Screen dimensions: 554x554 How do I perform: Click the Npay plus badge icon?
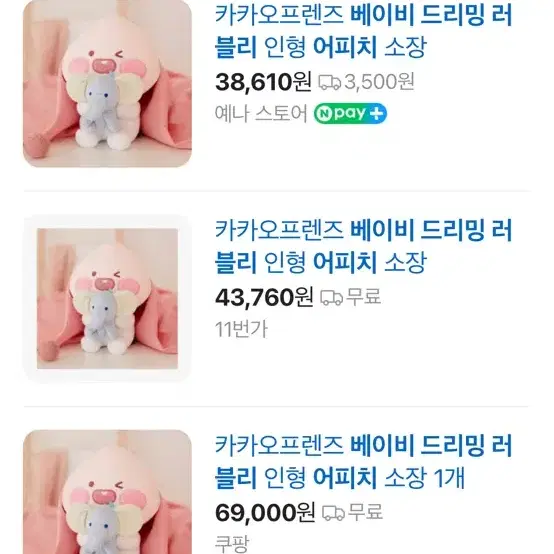click(x=350, y=114)
